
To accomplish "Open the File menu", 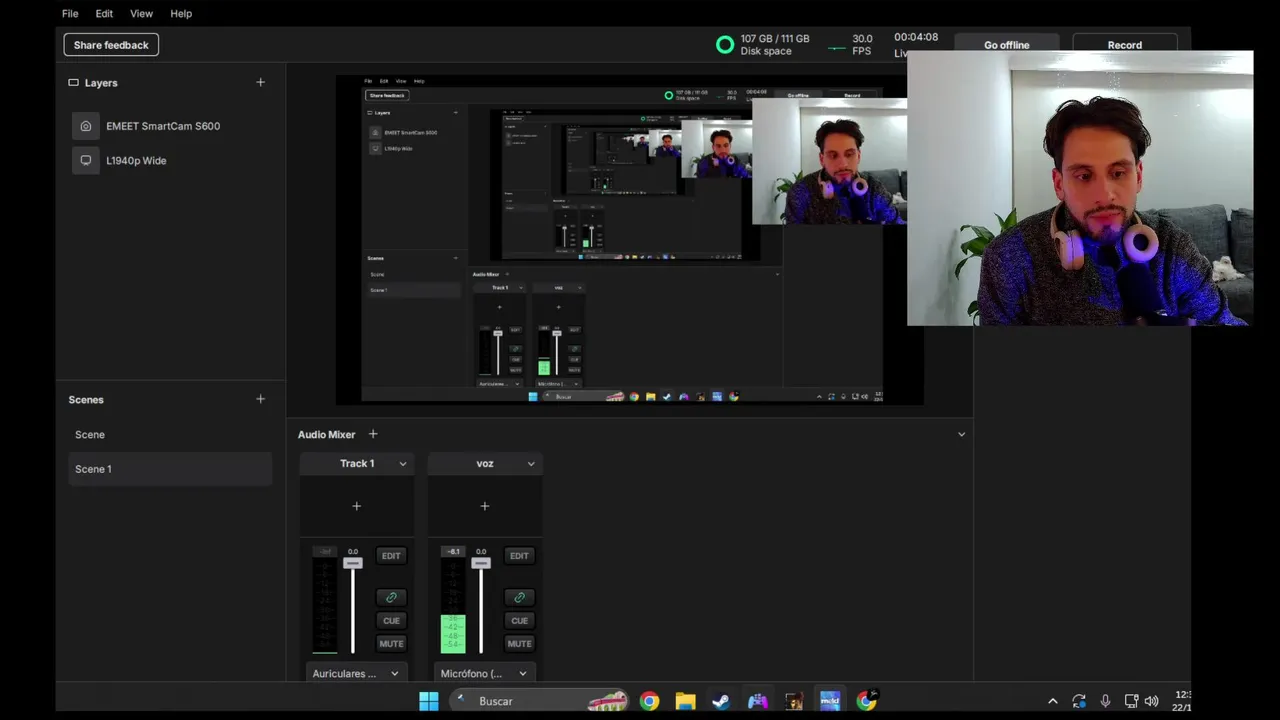I will pos(70,13).
